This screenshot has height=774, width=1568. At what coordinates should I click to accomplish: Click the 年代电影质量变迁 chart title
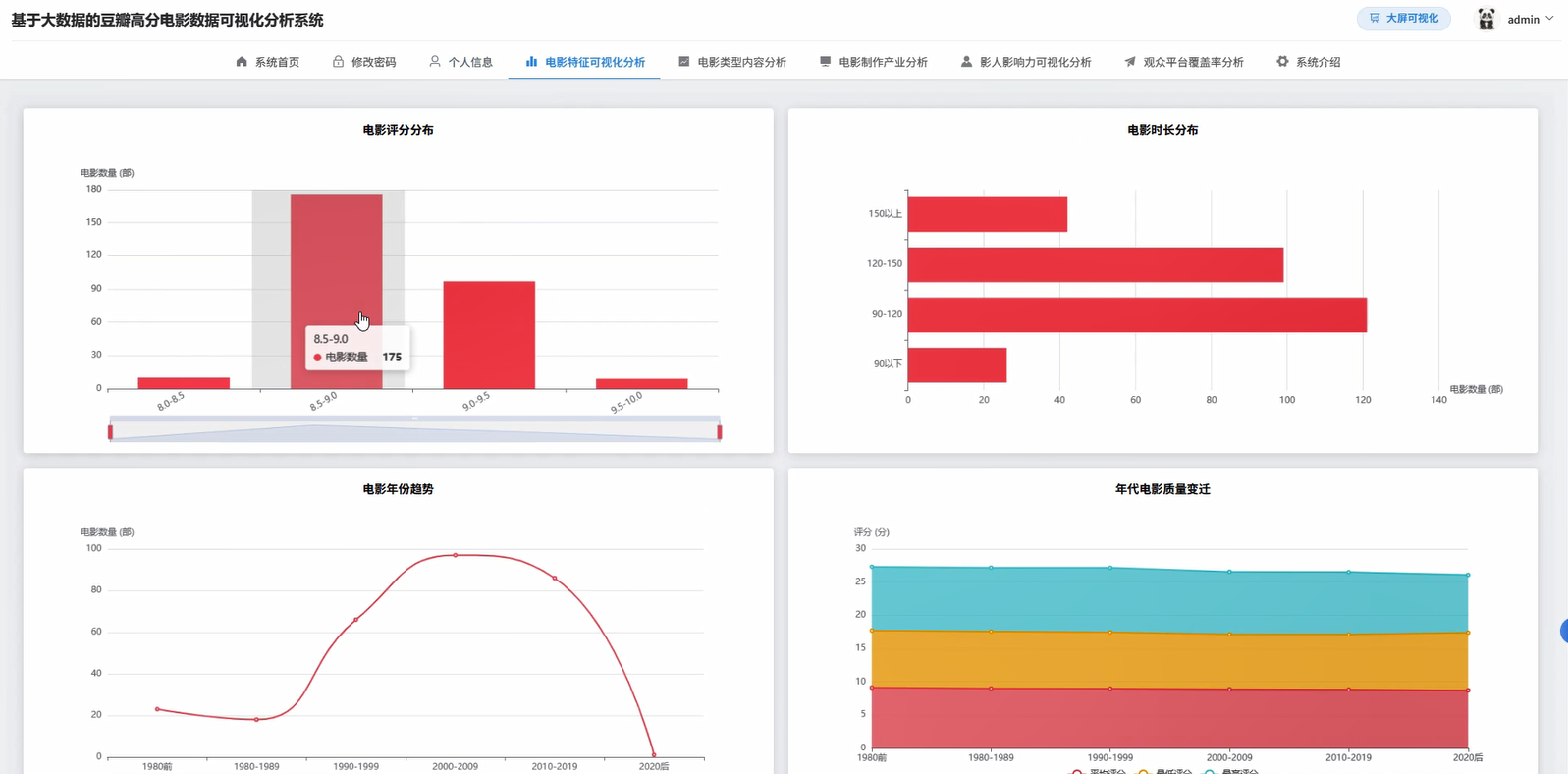[1162, 489]
